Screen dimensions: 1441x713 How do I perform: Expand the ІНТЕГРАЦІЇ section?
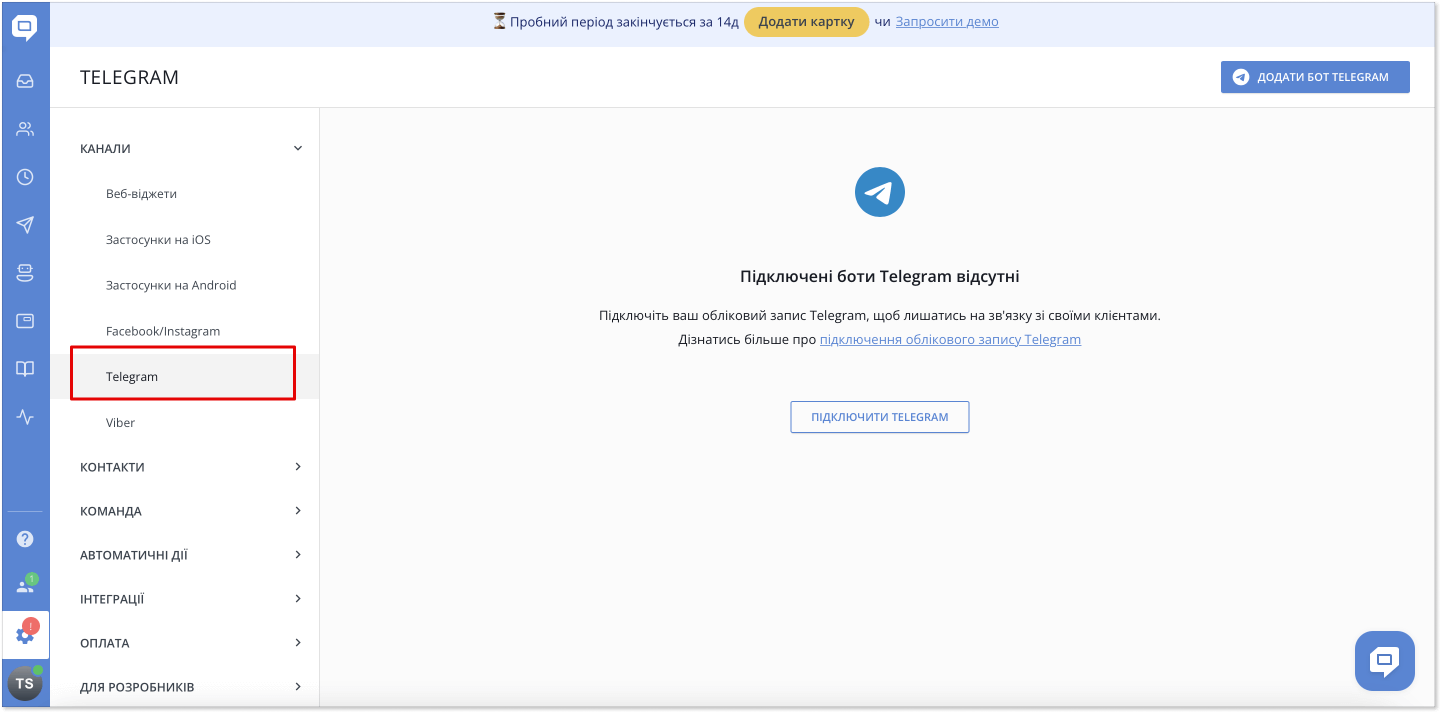tap(192, 599)
